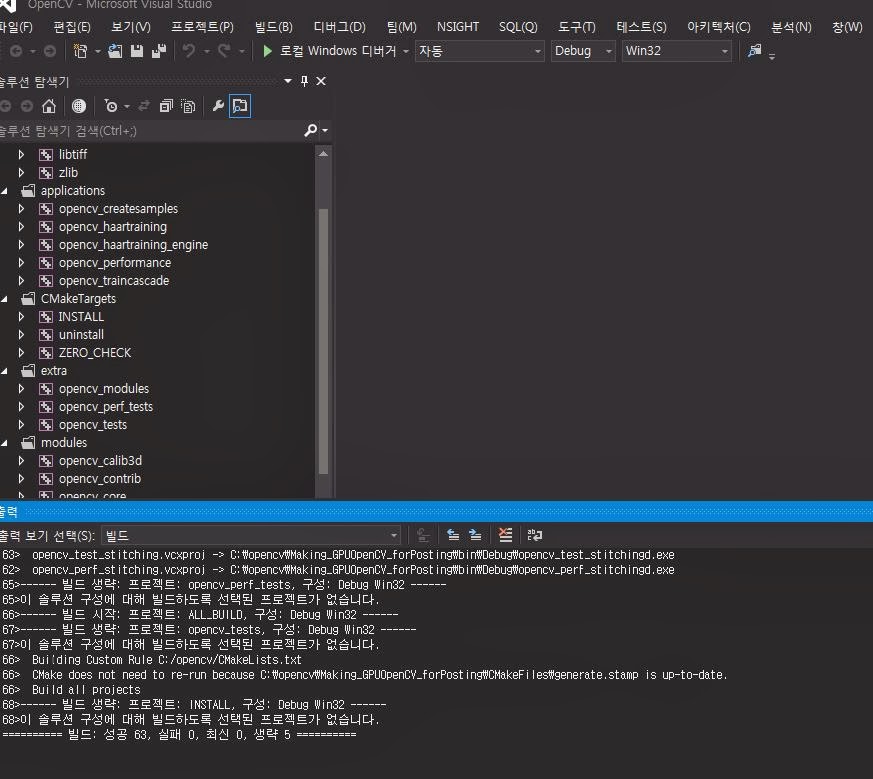Open Solution Explorer Properties via the wrench icon
This screenshot has width=873, height=779.
click(217, 105)
